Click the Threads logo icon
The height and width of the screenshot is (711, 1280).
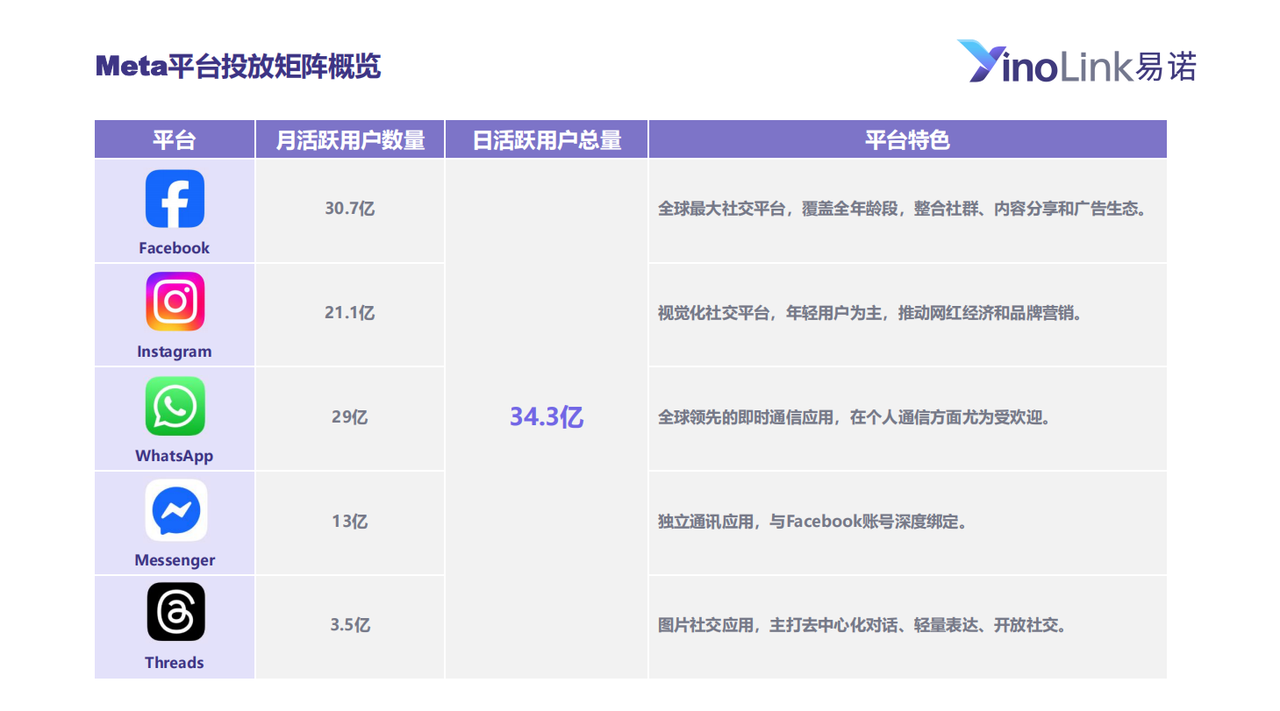coord(175,612)
